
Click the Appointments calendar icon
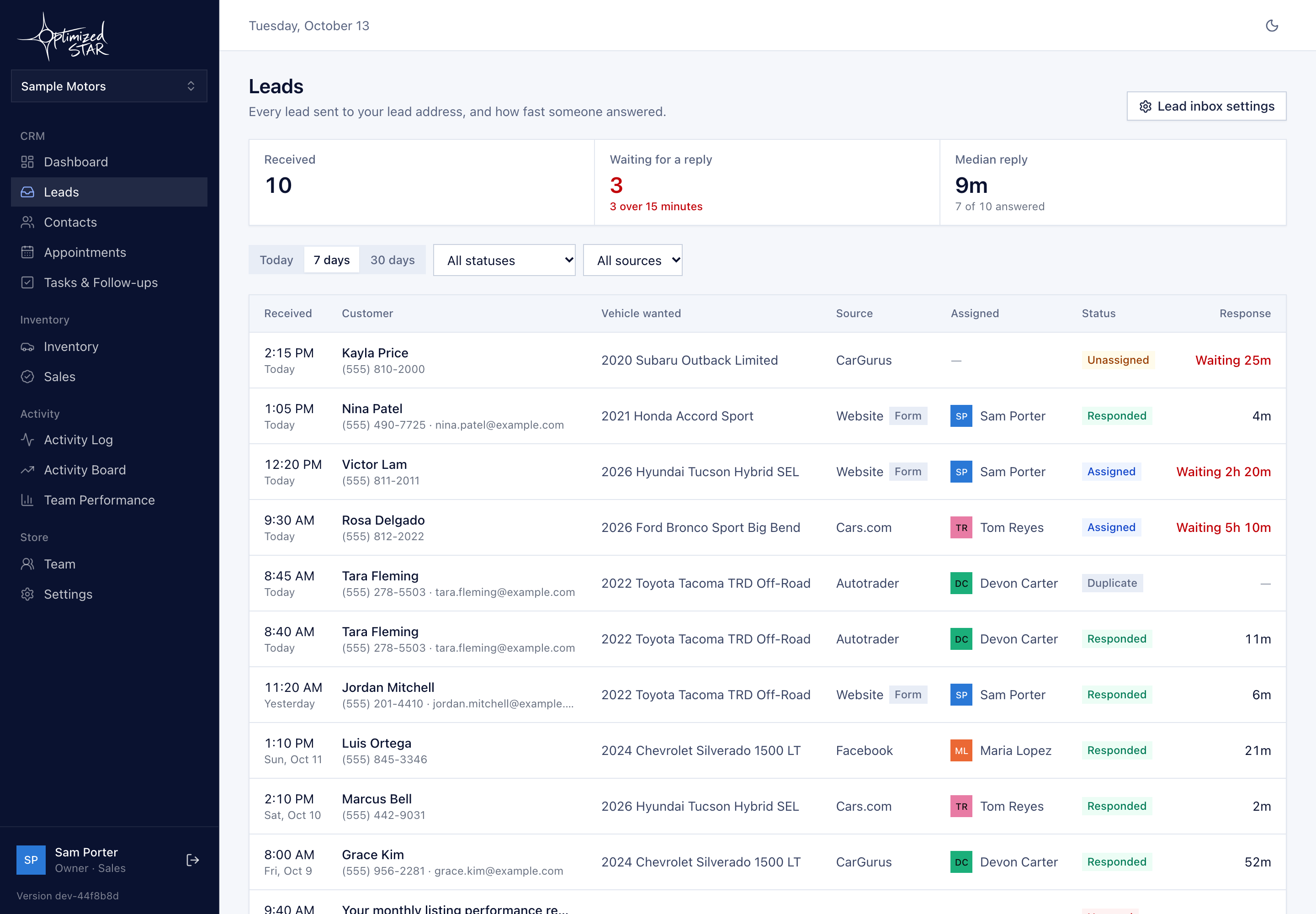[27, 253]
